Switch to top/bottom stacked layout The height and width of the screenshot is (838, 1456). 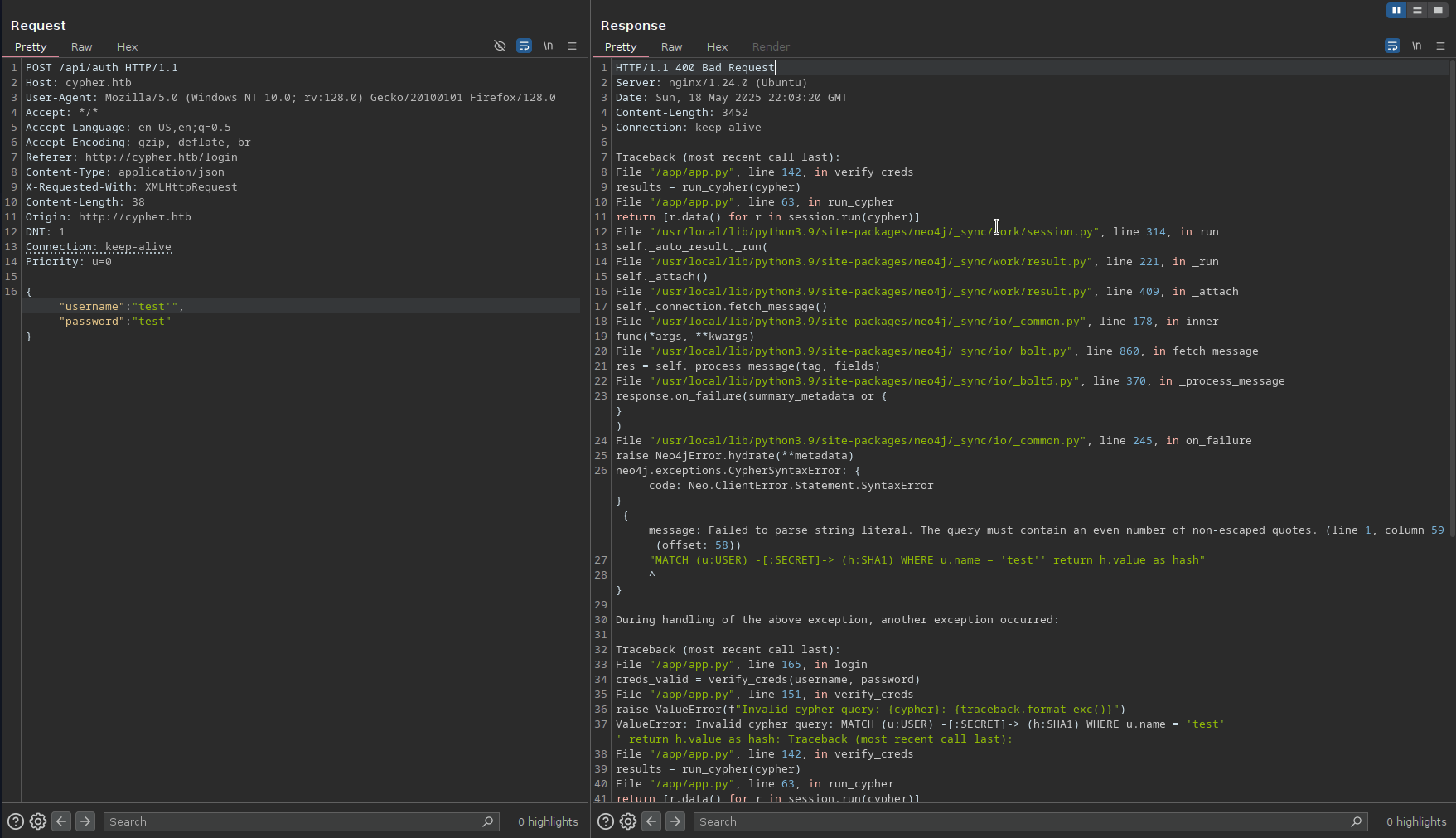click(1417, 10)
